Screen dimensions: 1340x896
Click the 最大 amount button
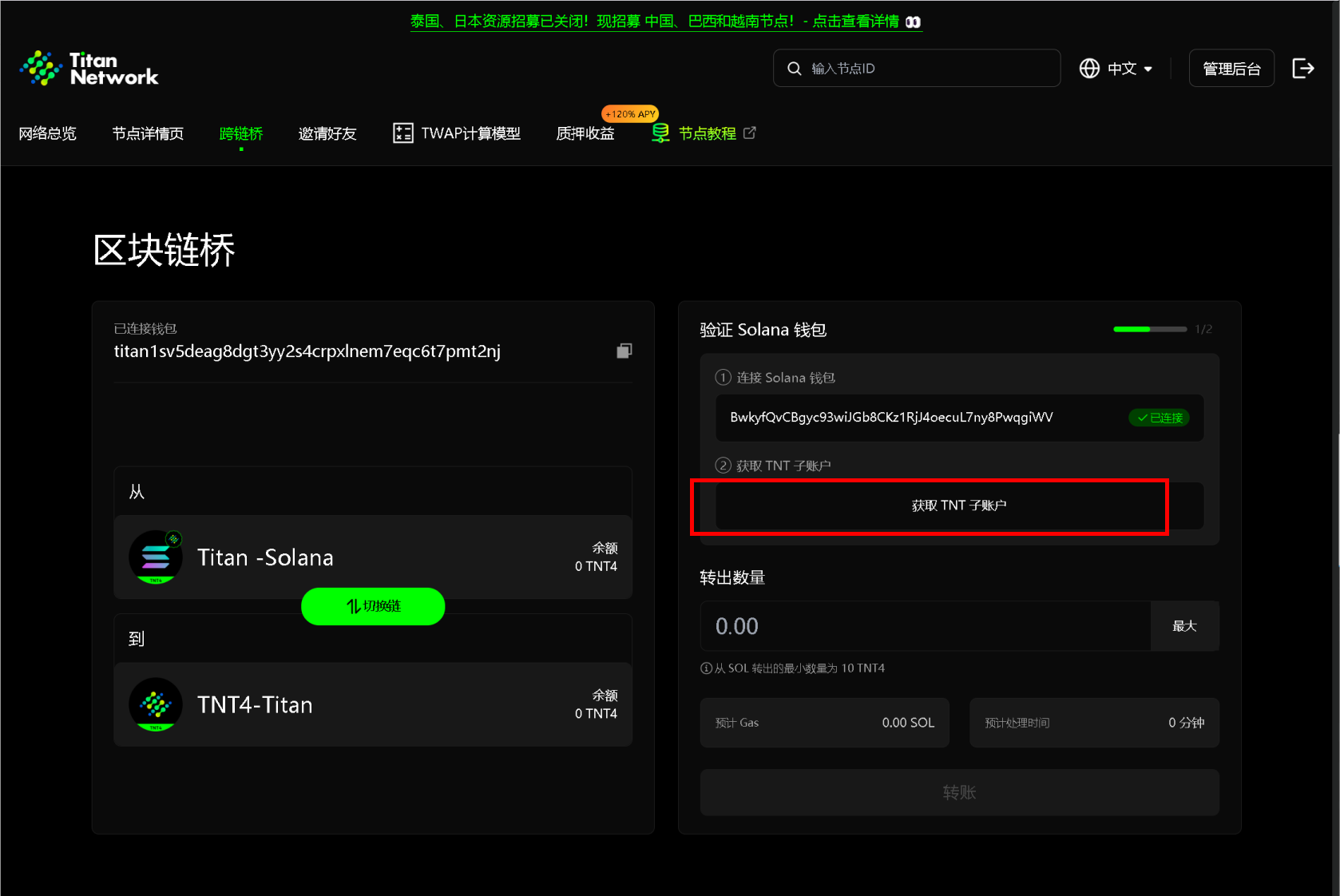[x=1184, y=626]
